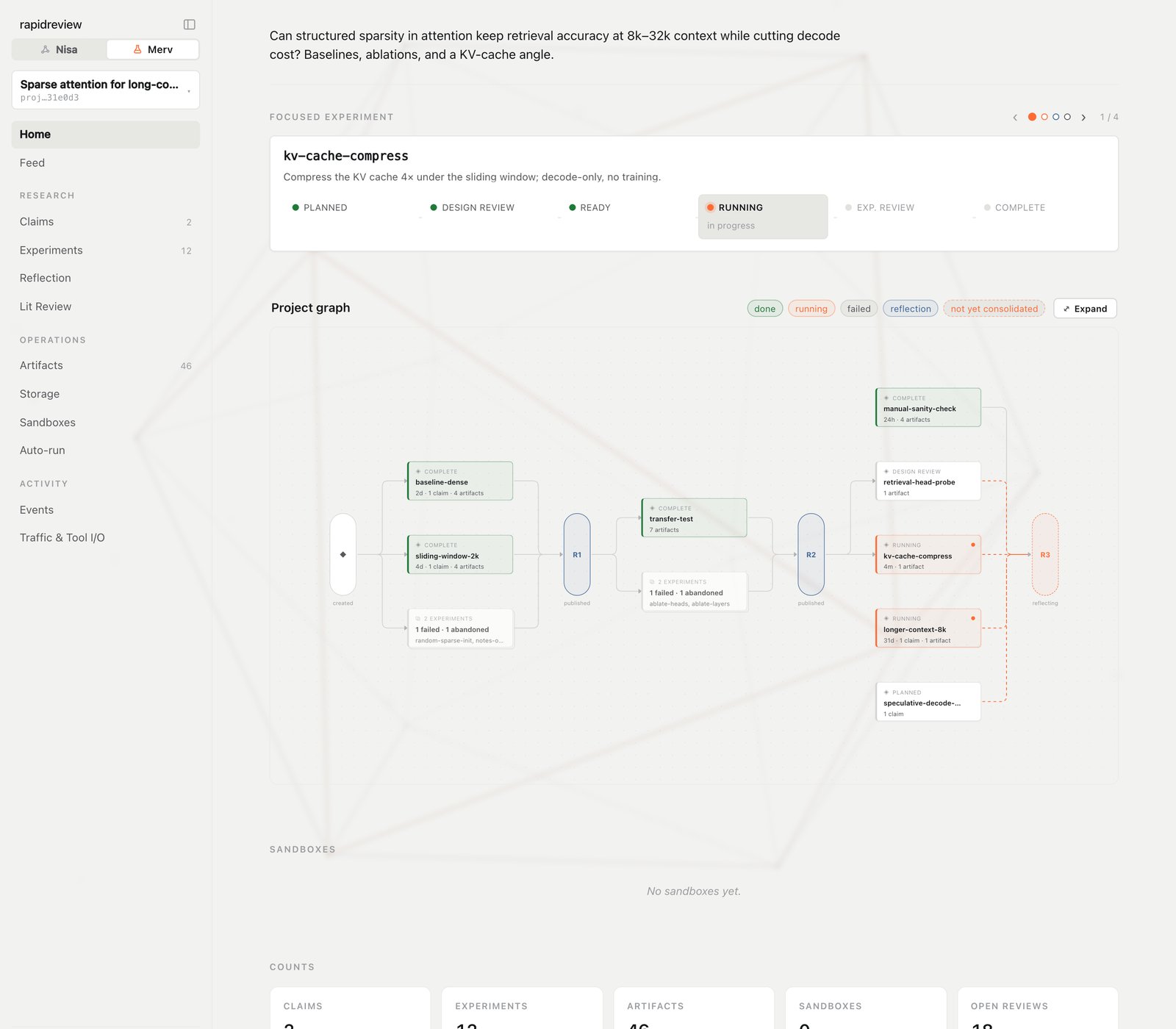Toggle the running legend filter
Image resolution: width=1176 pixels, height=1029 pixels.
[x=811, y=309]
